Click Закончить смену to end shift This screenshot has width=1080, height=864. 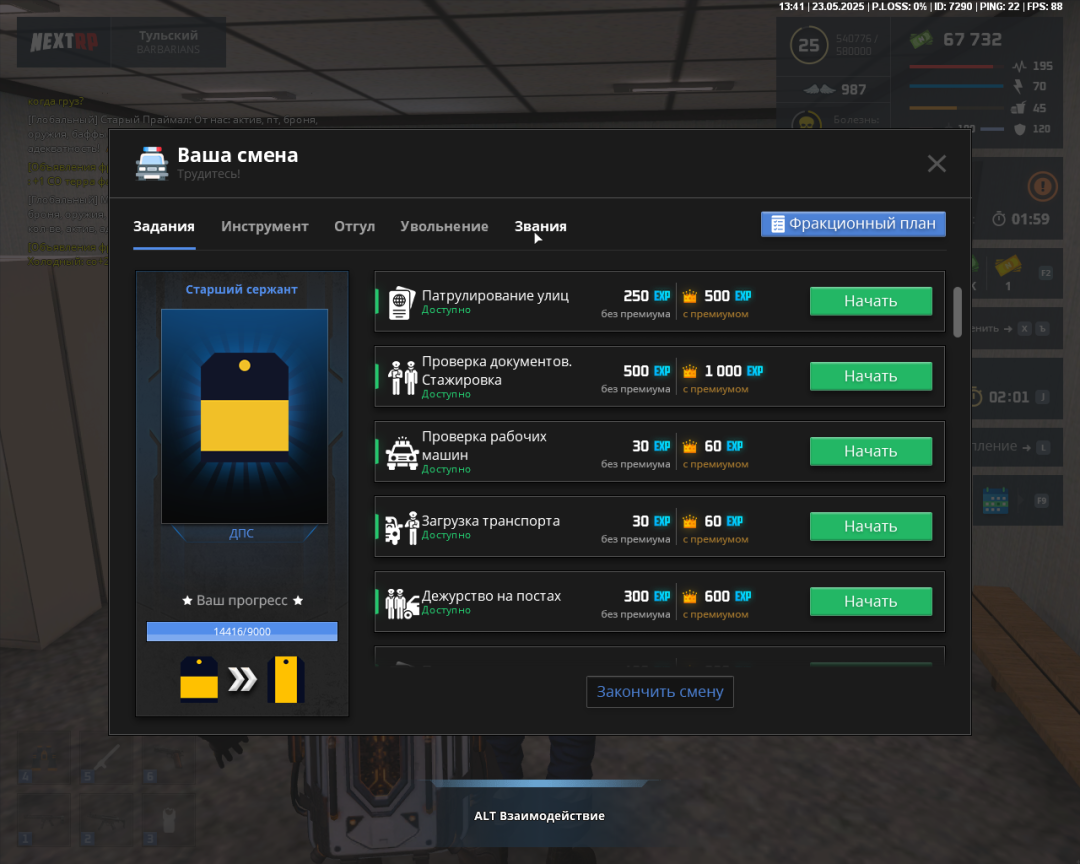click(659, 692)
